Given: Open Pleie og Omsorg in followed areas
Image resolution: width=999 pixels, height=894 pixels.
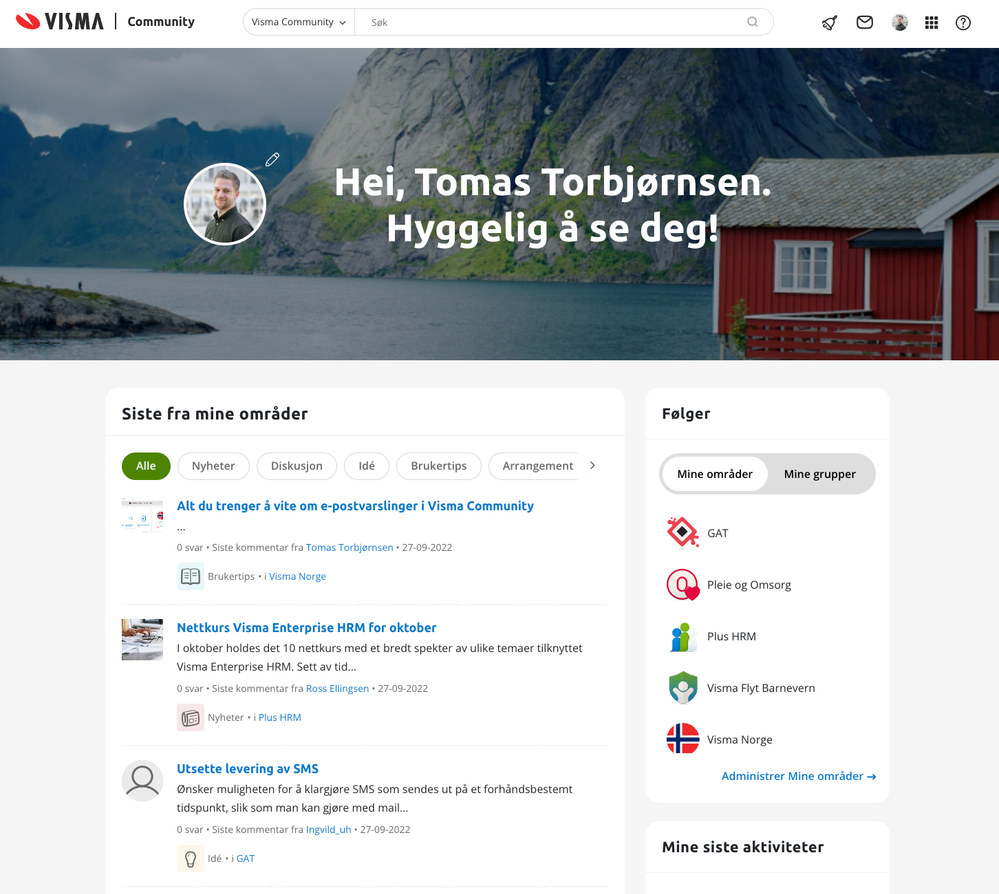Looking at the screenshot, I should 749,585.
